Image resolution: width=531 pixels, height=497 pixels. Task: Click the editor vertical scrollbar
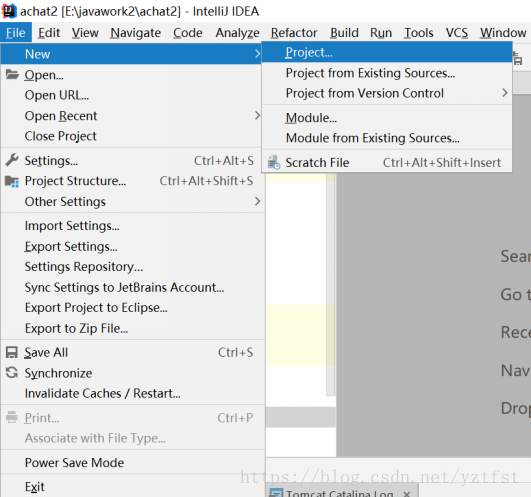click(x=331, y=284)
